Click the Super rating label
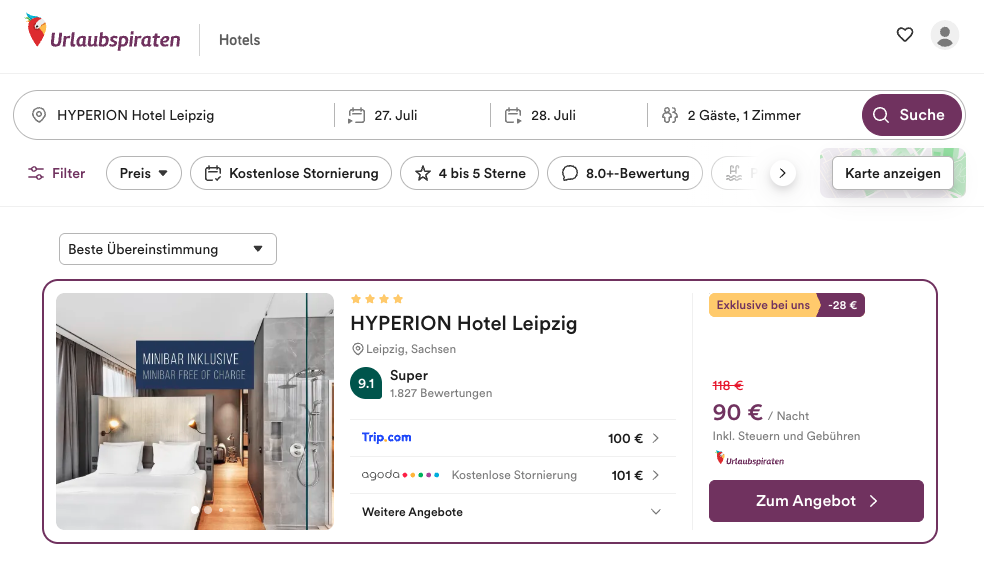The width and height of the screenshot is (984, 561). click(409, 375)
